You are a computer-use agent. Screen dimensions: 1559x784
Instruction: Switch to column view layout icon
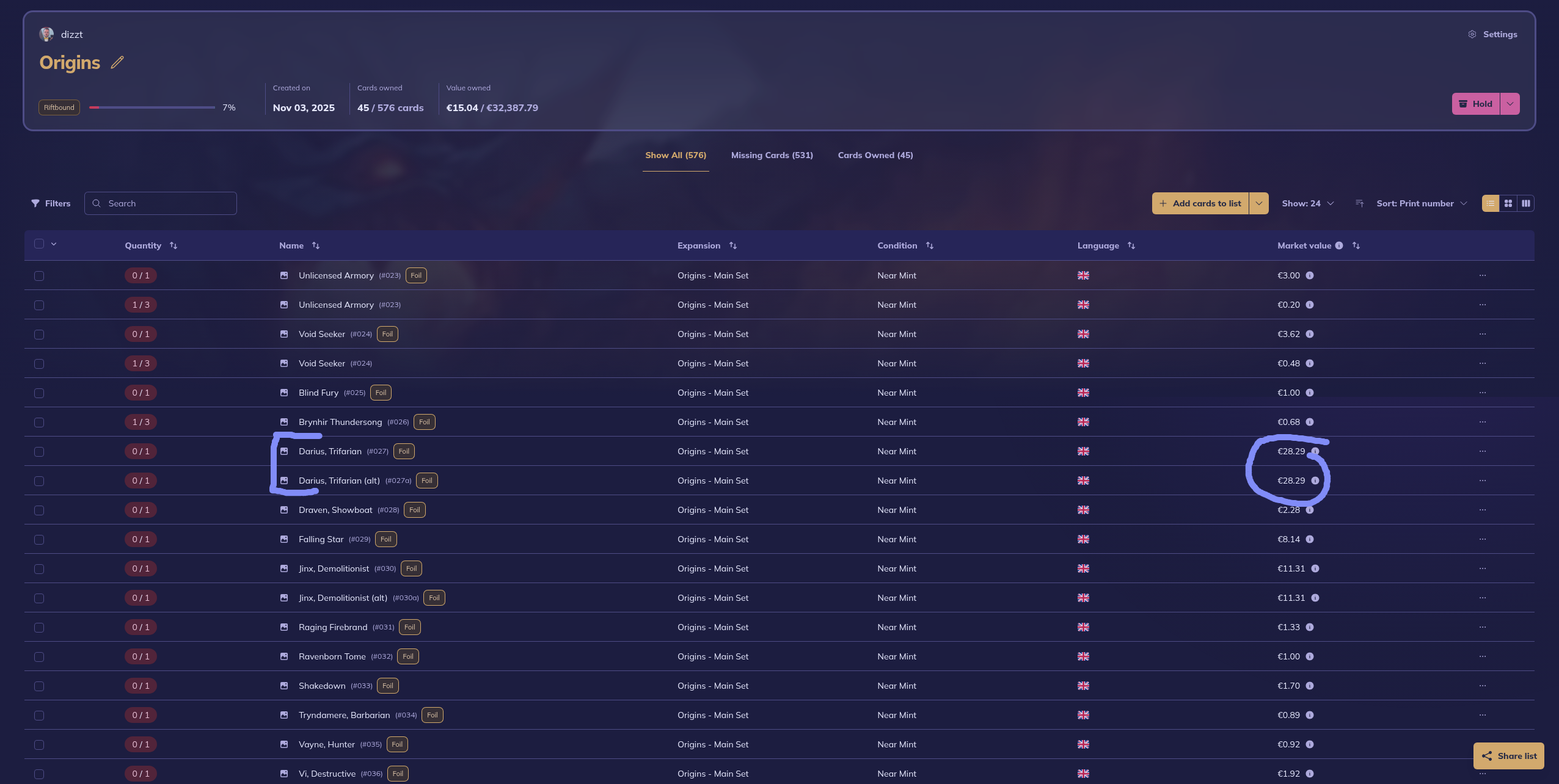pos(1526,203)
